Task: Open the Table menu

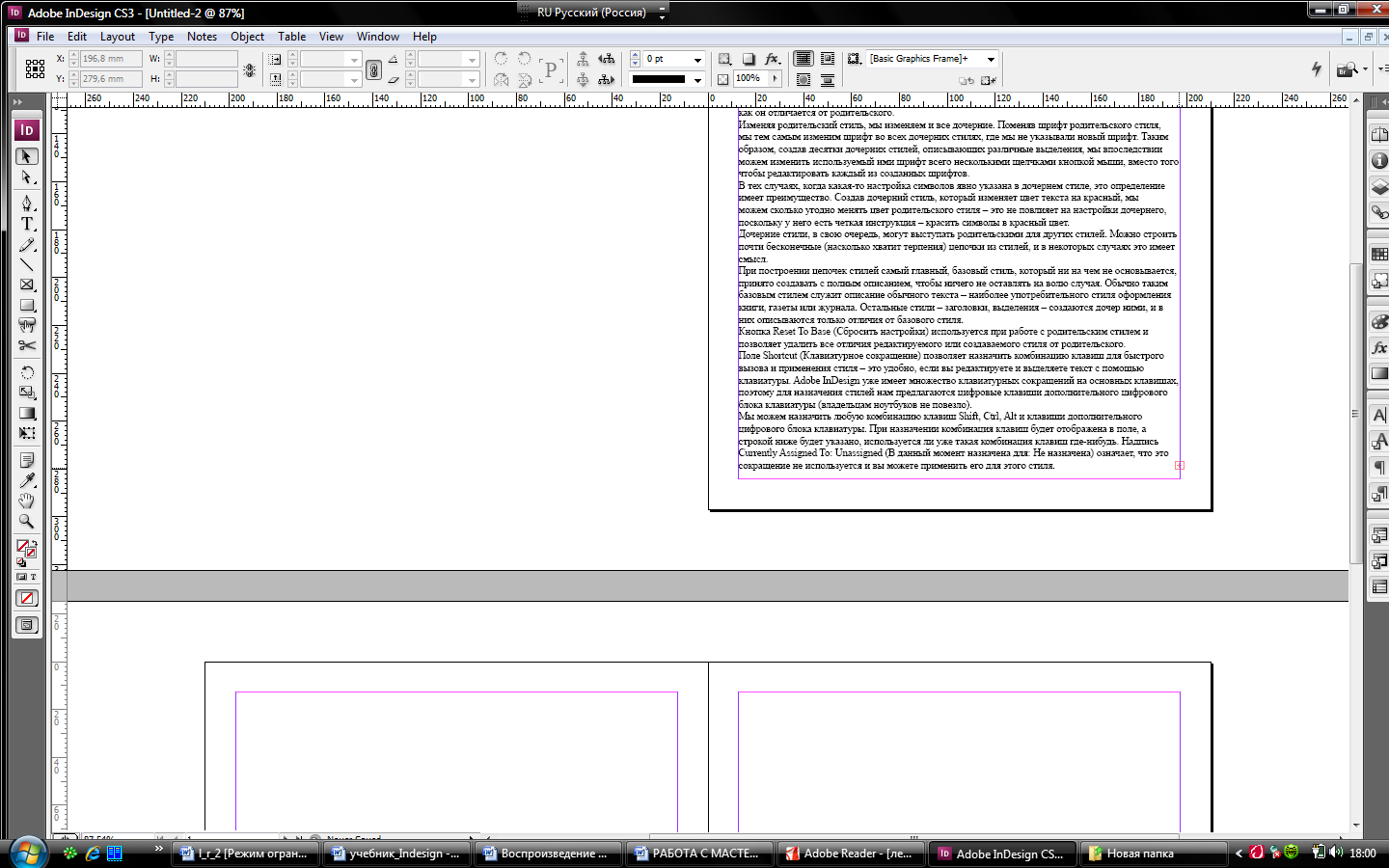Action: (291, 37)
